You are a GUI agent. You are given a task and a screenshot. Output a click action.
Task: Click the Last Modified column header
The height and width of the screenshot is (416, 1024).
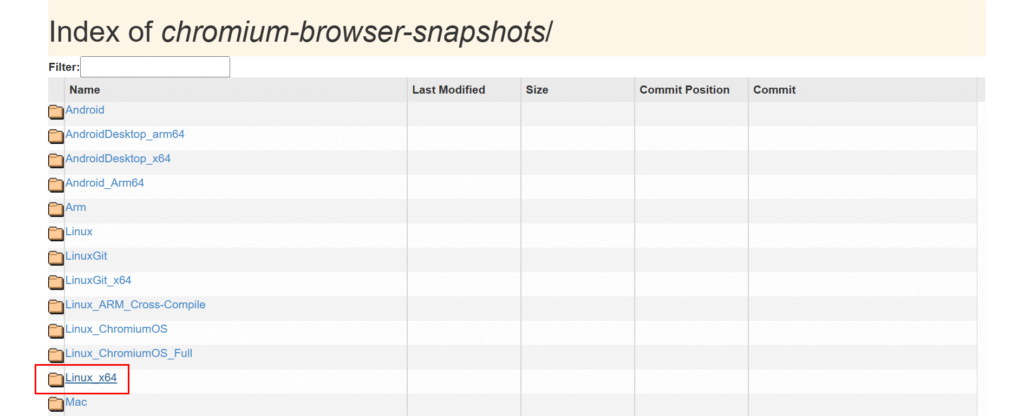[x=448, y=90]
